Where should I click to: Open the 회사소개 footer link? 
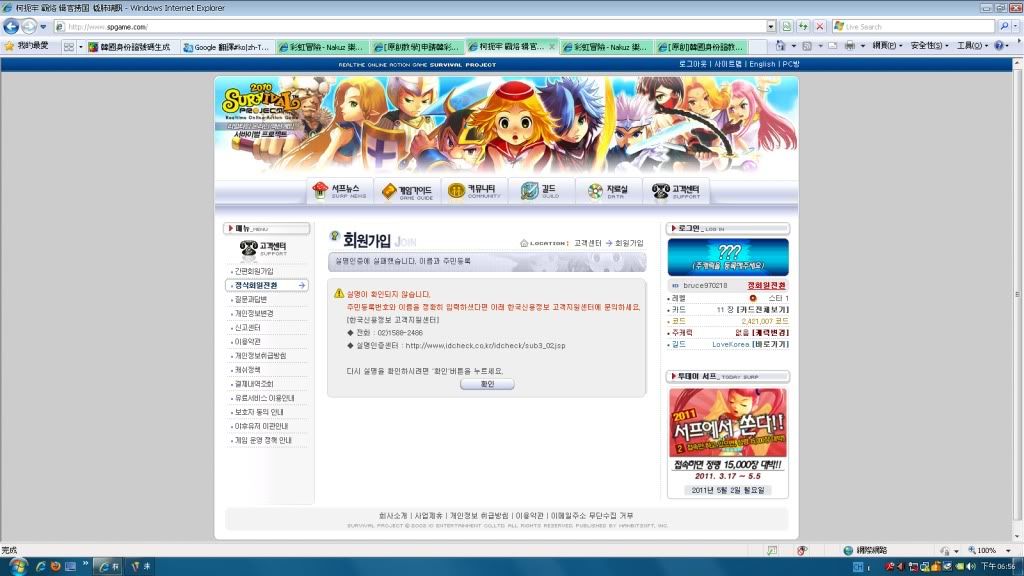click(392, 516)
